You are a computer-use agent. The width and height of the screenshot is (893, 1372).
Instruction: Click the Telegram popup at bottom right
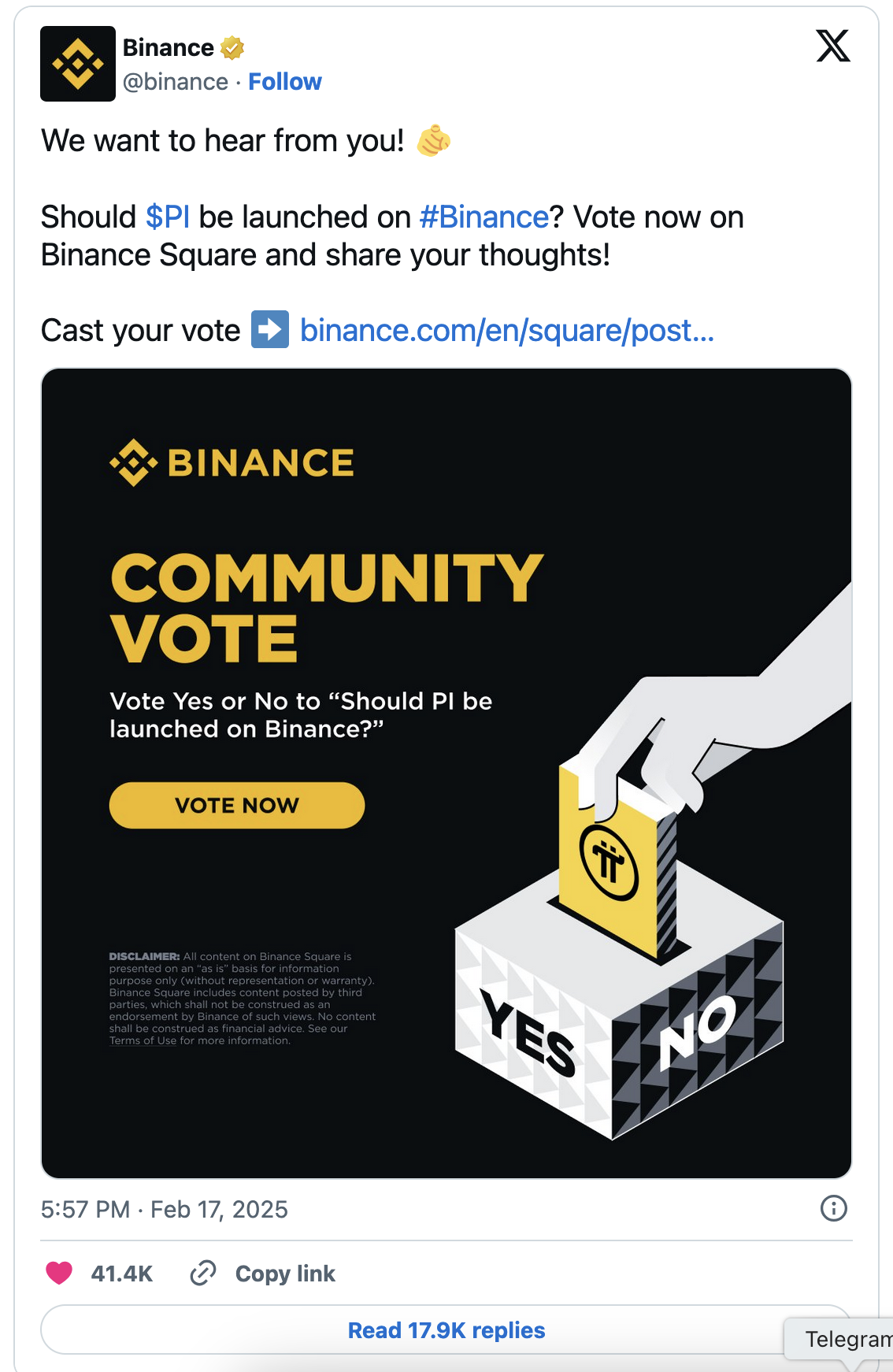tap(845, 1339)
